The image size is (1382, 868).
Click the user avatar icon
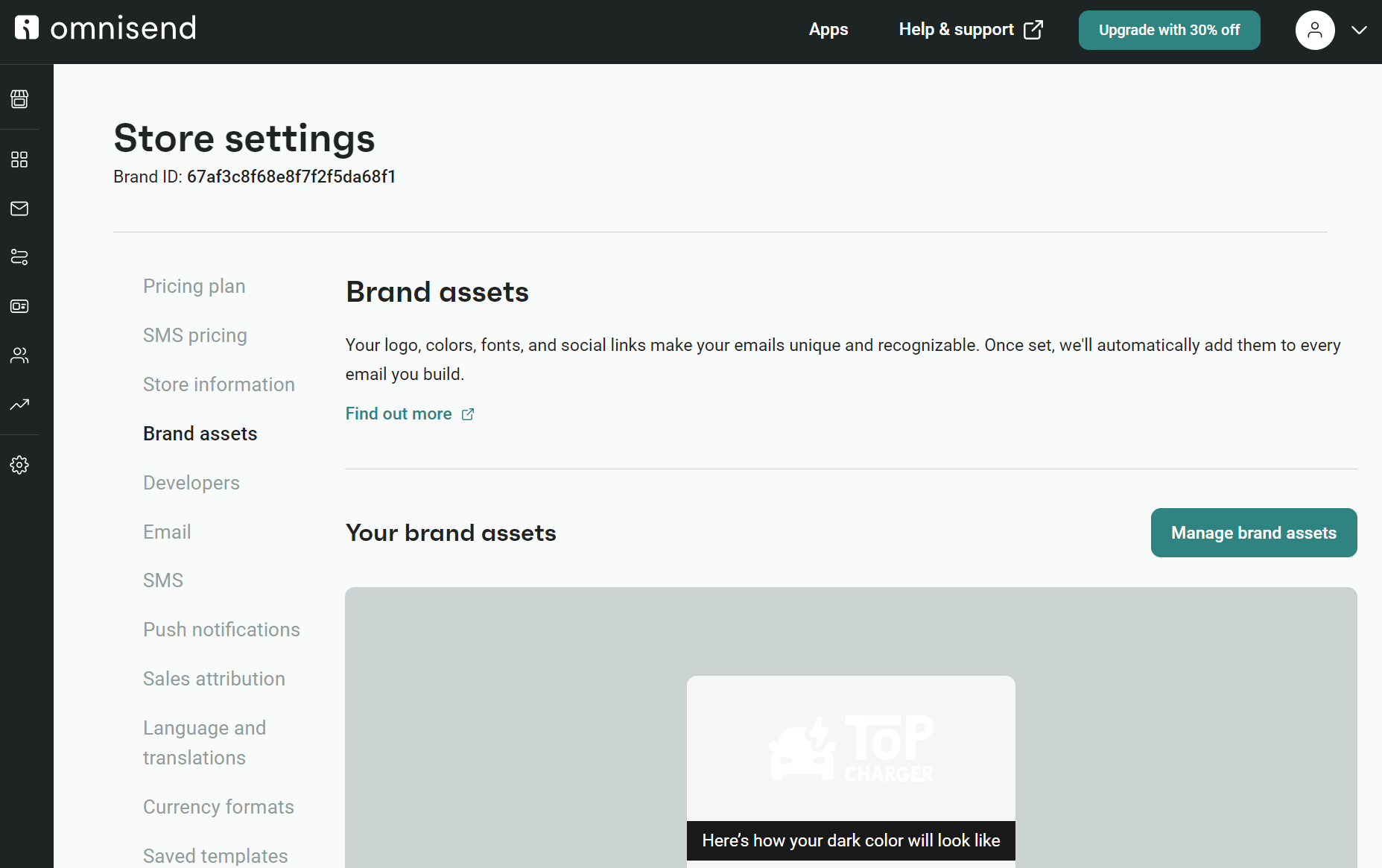(1315, 30)
